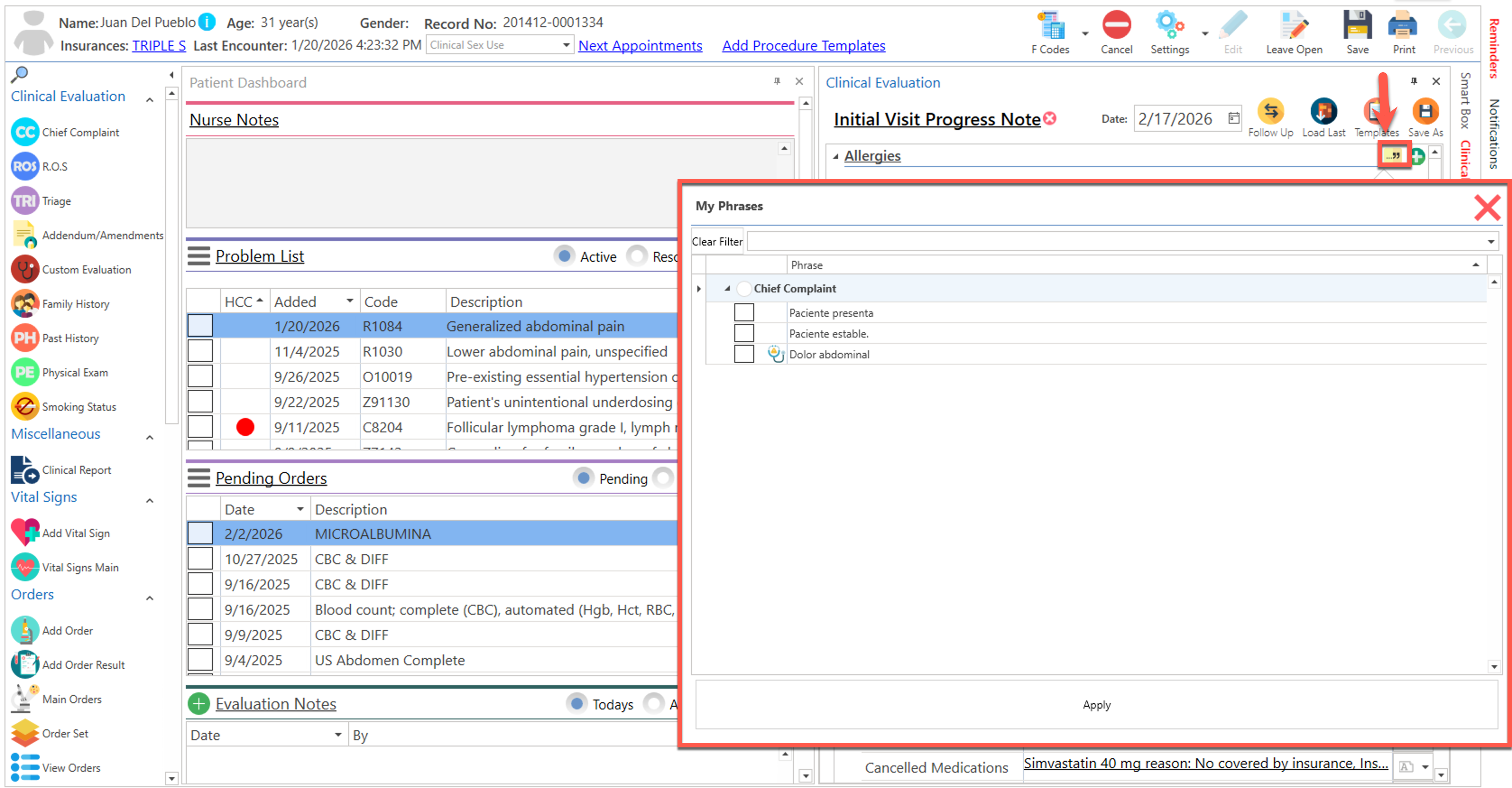Click the Chief Complaint sidebar icon
The height and width of the screenshot is (788, 1512).
tap(25, 132)
